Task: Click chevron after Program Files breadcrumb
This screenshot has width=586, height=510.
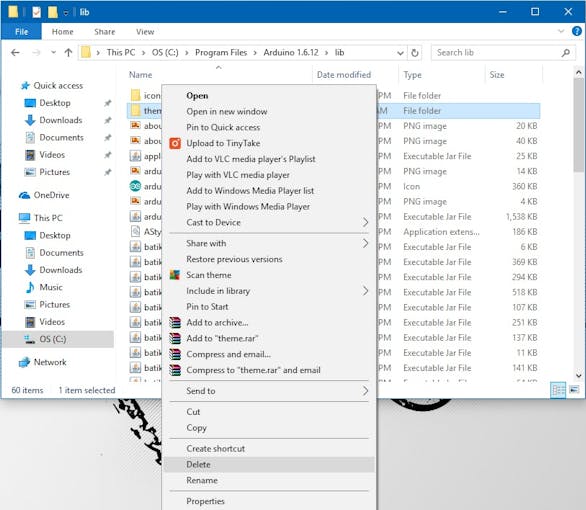Action: click(x=255, y=53)
